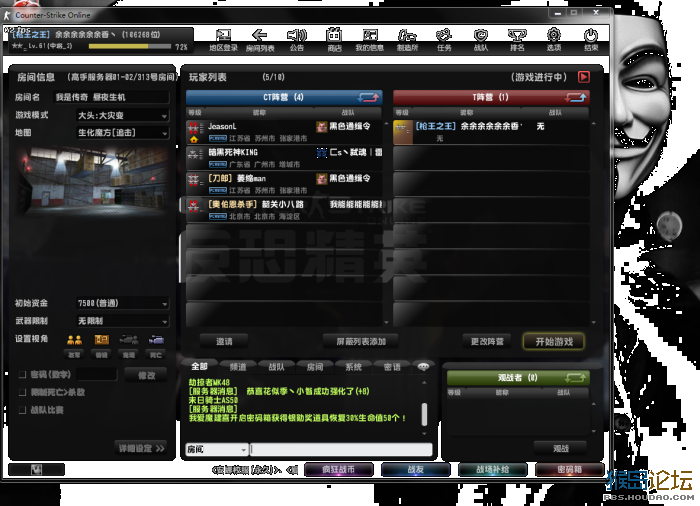Switch to the 系统 chat tab

pos(353,367)
